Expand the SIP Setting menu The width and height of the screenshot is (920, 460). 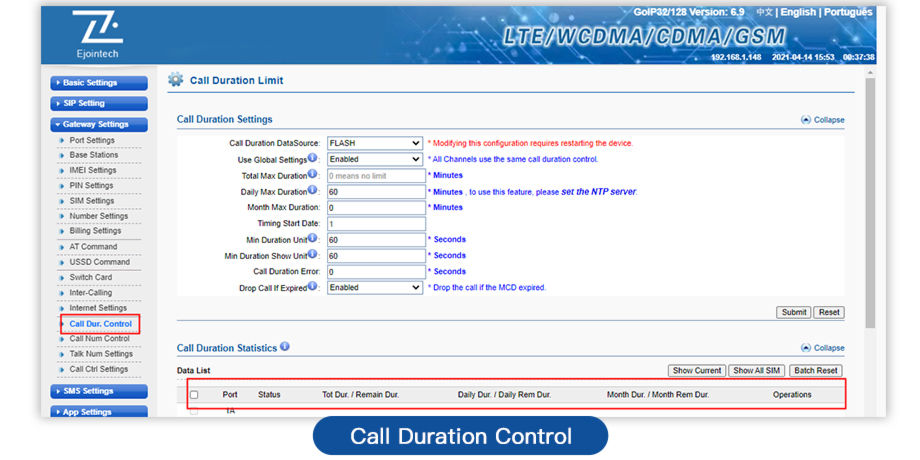click(98, 103)
